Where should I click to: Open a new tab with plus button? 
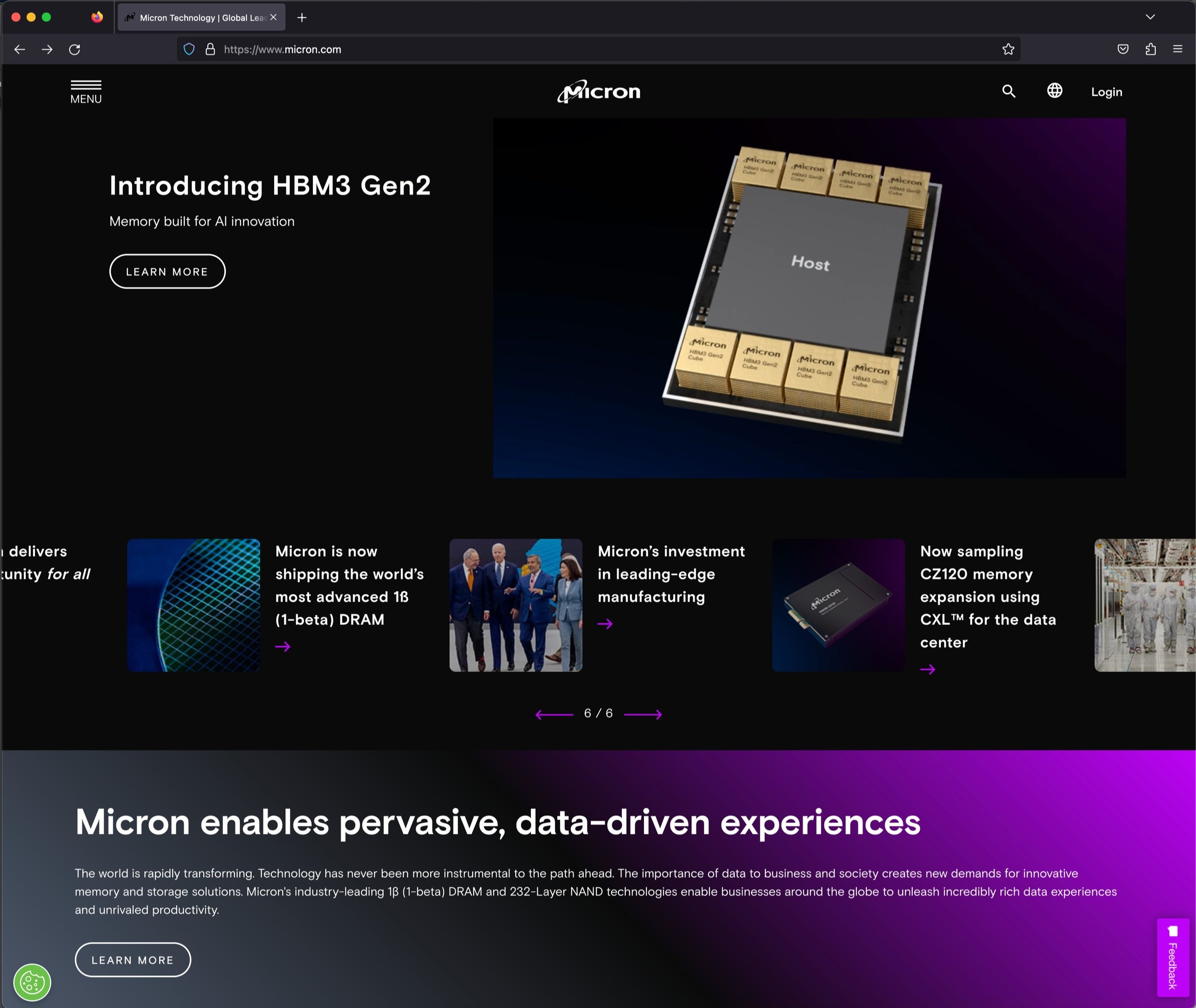pos(302,18)
